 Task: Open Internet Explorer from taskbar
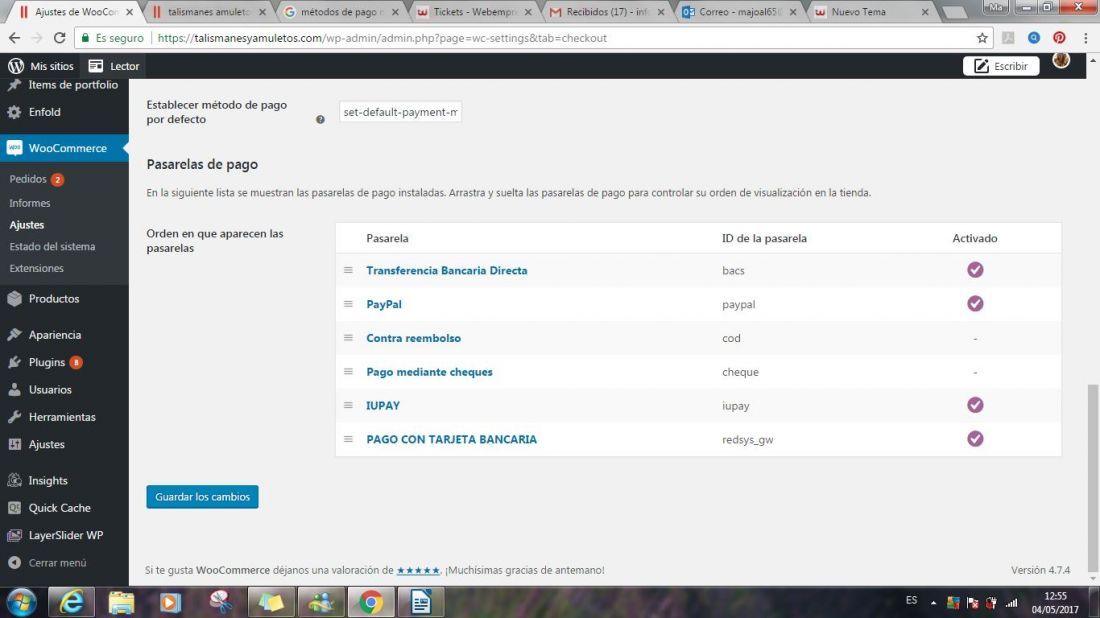click(71, 602)
